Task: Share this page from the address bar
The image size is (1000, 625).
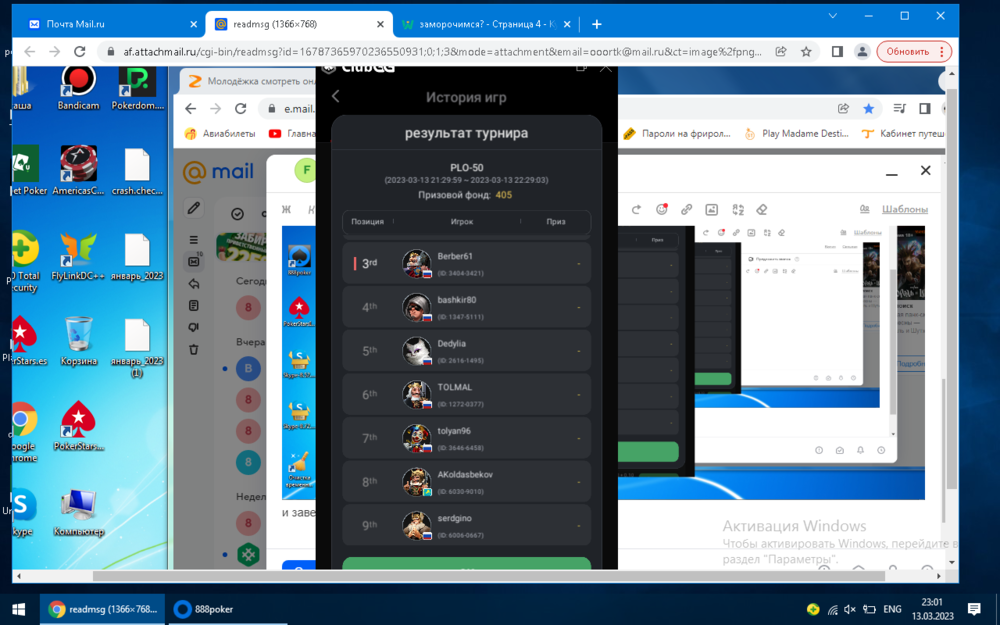Action: [x=780, y=52]
